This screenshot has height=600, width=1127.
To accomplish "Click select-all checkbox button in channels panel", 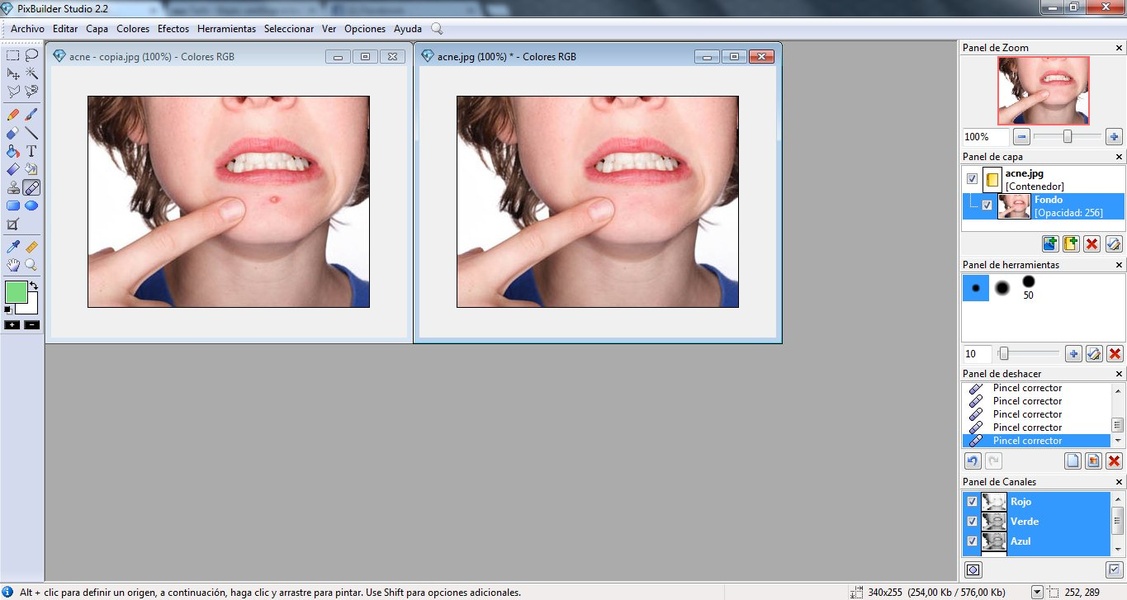I will (x=1113, y=570).
